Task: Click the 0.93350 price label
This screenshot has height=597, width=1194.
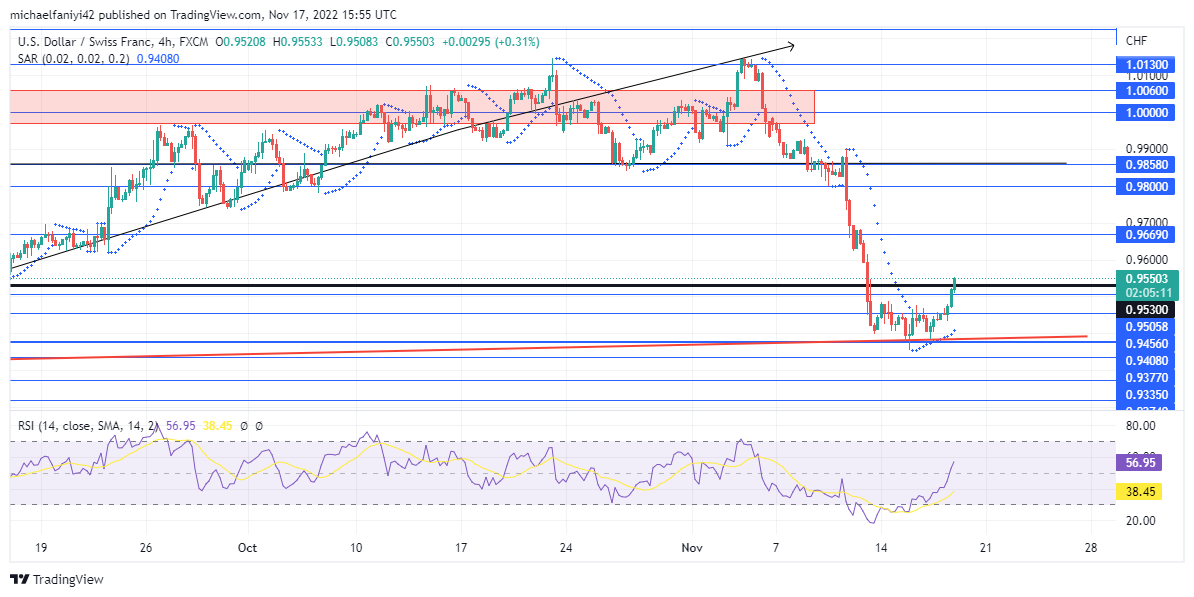Action: click(1147, 394)
